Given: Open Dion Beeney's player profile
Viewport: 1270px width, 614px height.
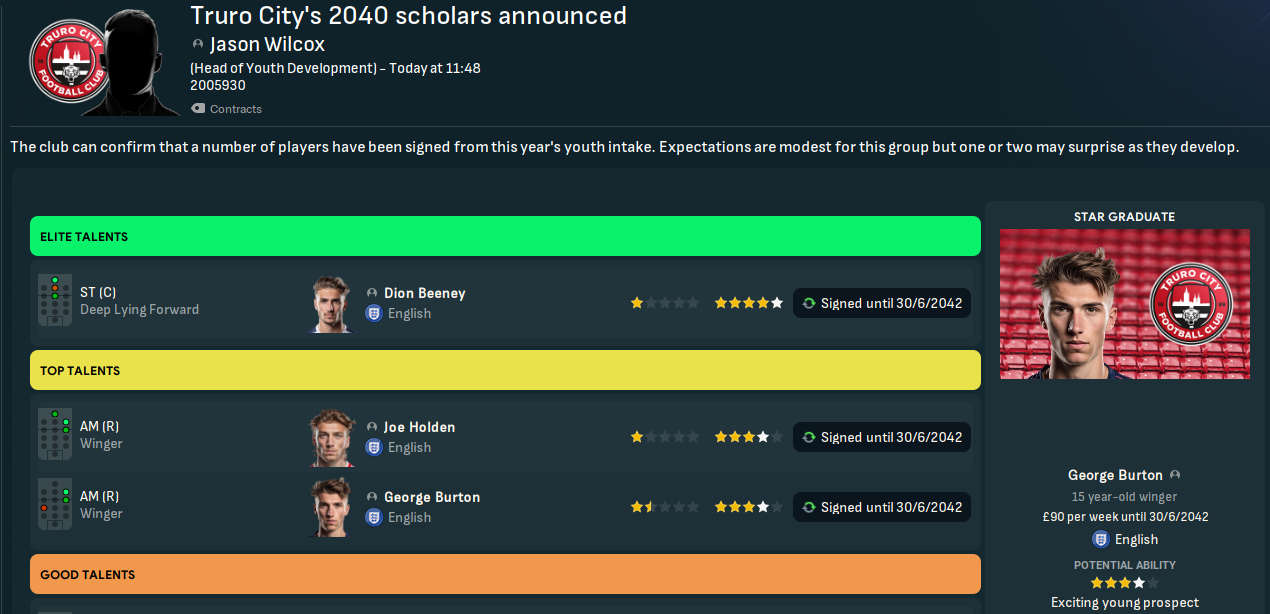Looking at the screenshot, I should tap(424, 293).
